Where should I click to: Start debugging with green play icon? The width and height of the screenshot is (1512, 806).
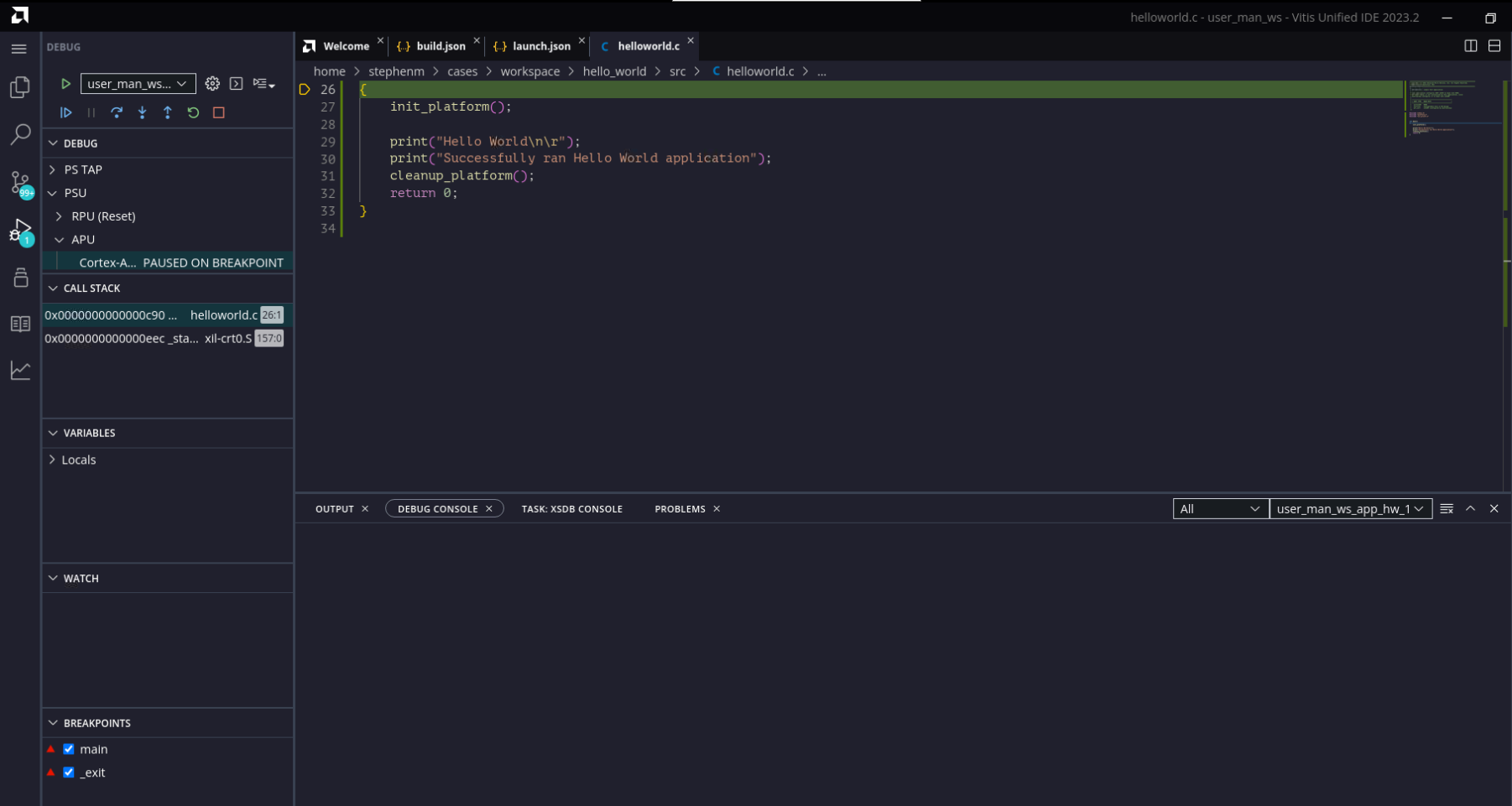pyautogui.click(x=65, y=84)
